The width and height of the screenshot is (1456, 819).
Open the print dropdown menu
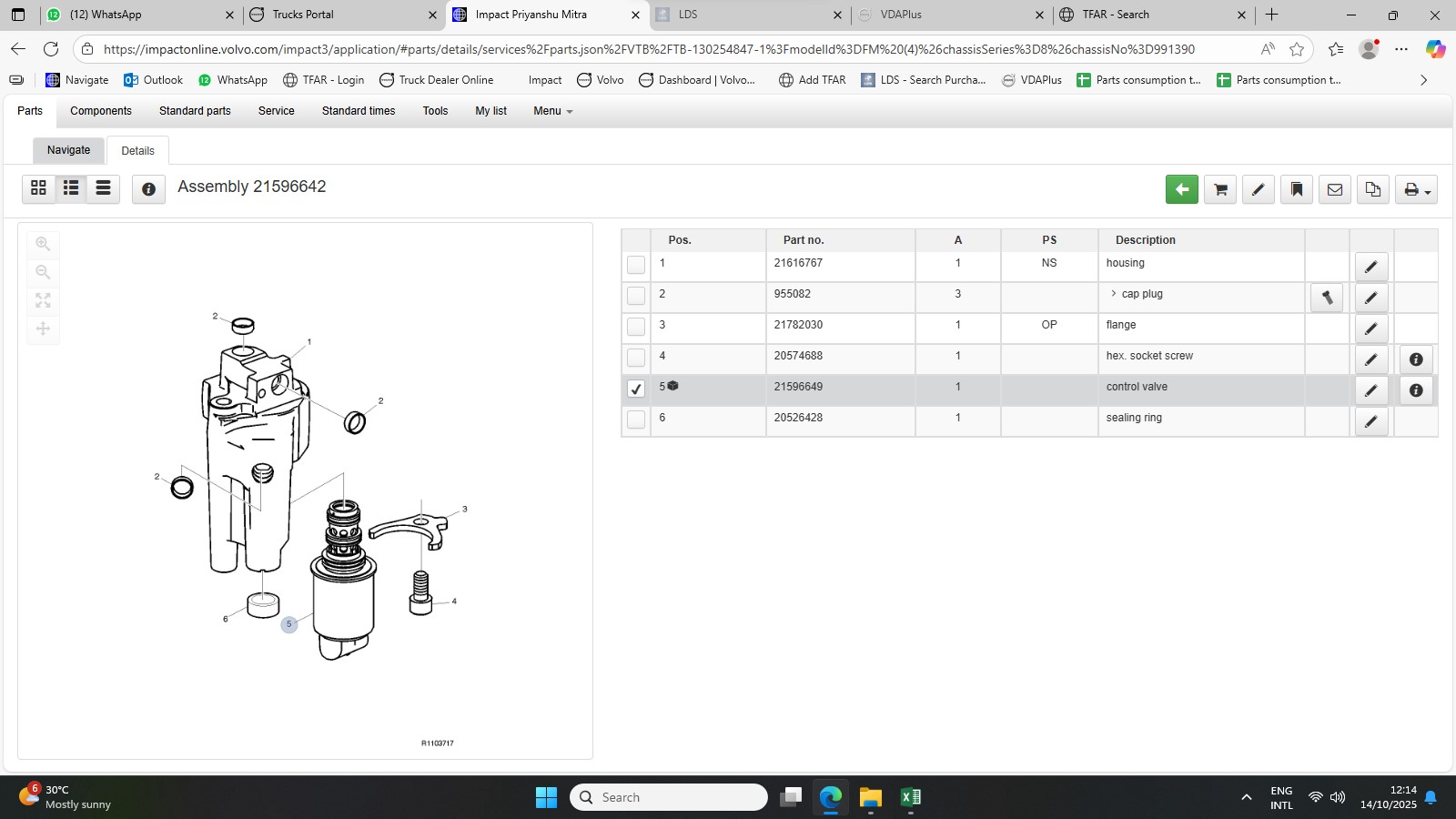pos(1416,189)
